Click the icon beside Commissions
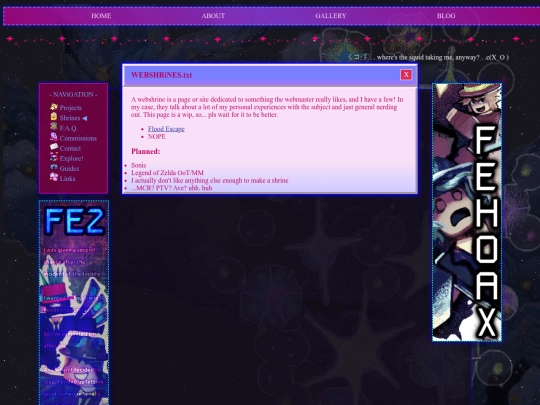Viewport: 540px width, 405px height. (54, 137)
